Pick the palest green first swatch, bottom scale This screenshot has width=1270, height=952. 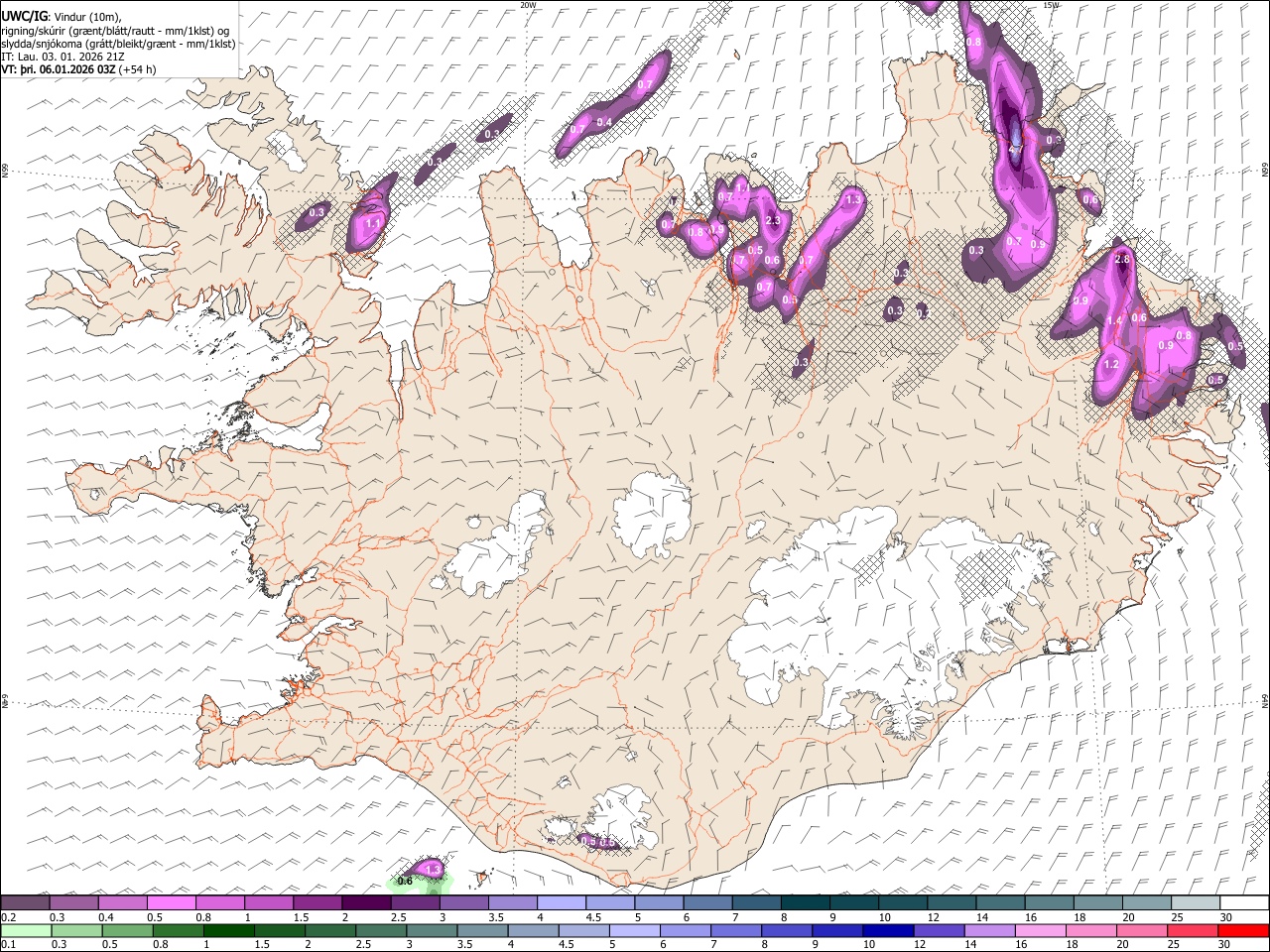[25, 930]
